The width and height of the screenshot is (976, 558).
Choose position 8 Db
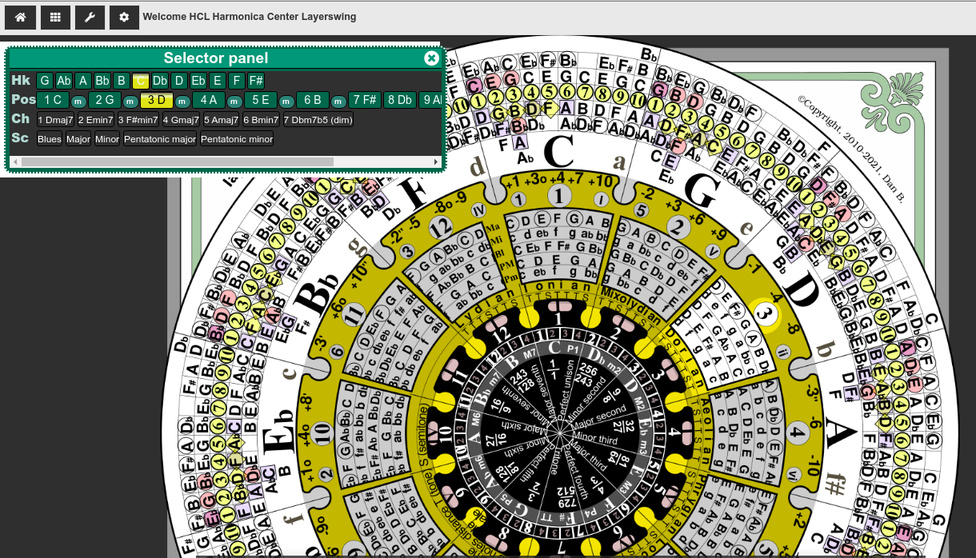pos(400,100)
